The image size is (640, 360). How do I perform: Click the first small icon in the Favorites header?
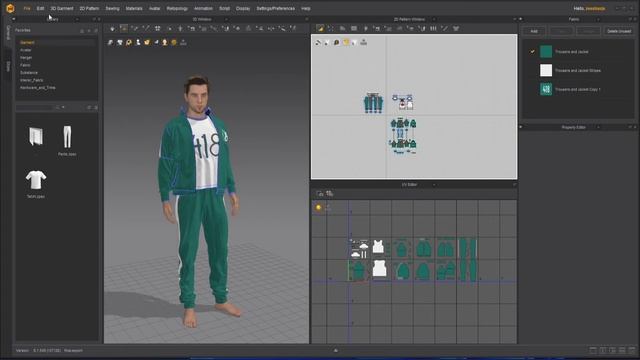point(82,31)
